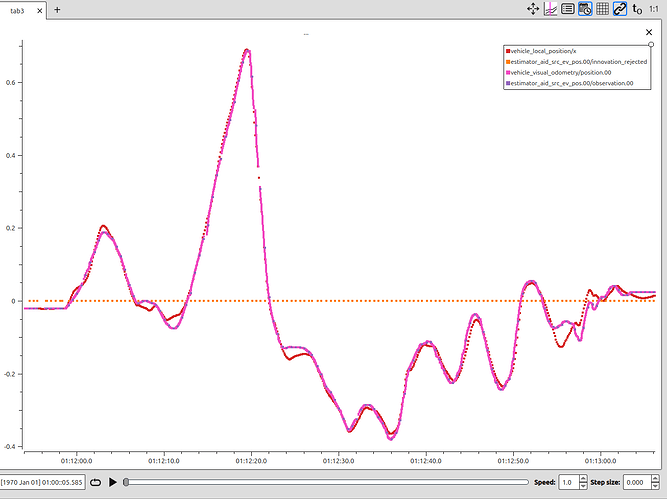Viewport: 667px width, 499px height.
Task: Click the playback time slider track
Action: (x=330, y=482)
